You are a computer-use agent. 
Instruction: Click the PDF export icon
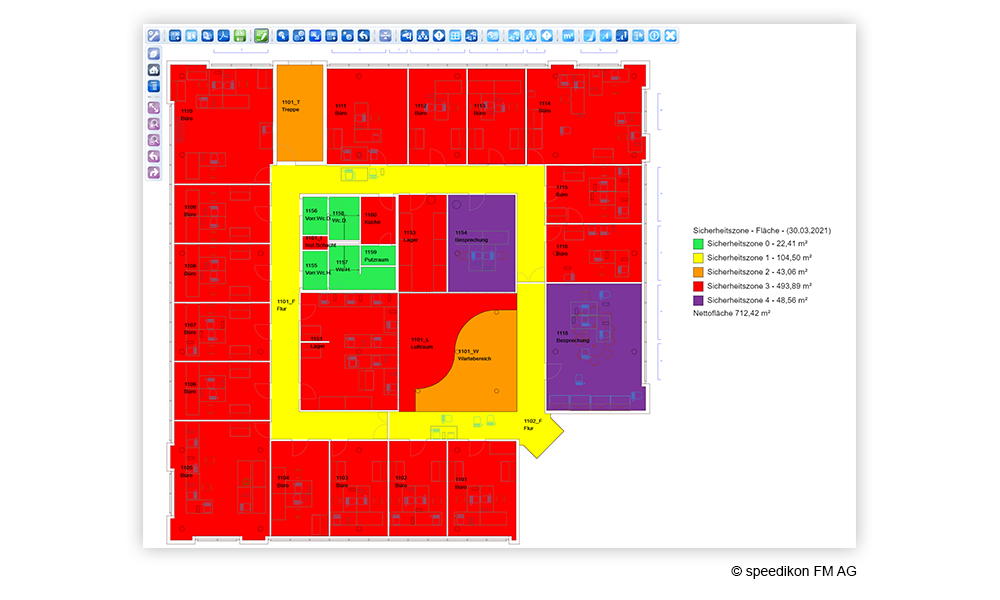point(224,36)
